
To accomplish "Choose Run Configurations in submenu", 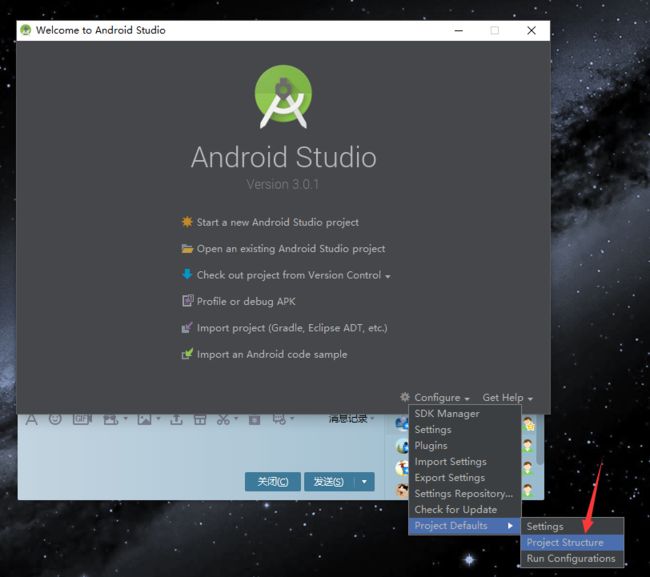I will [572, 558].
